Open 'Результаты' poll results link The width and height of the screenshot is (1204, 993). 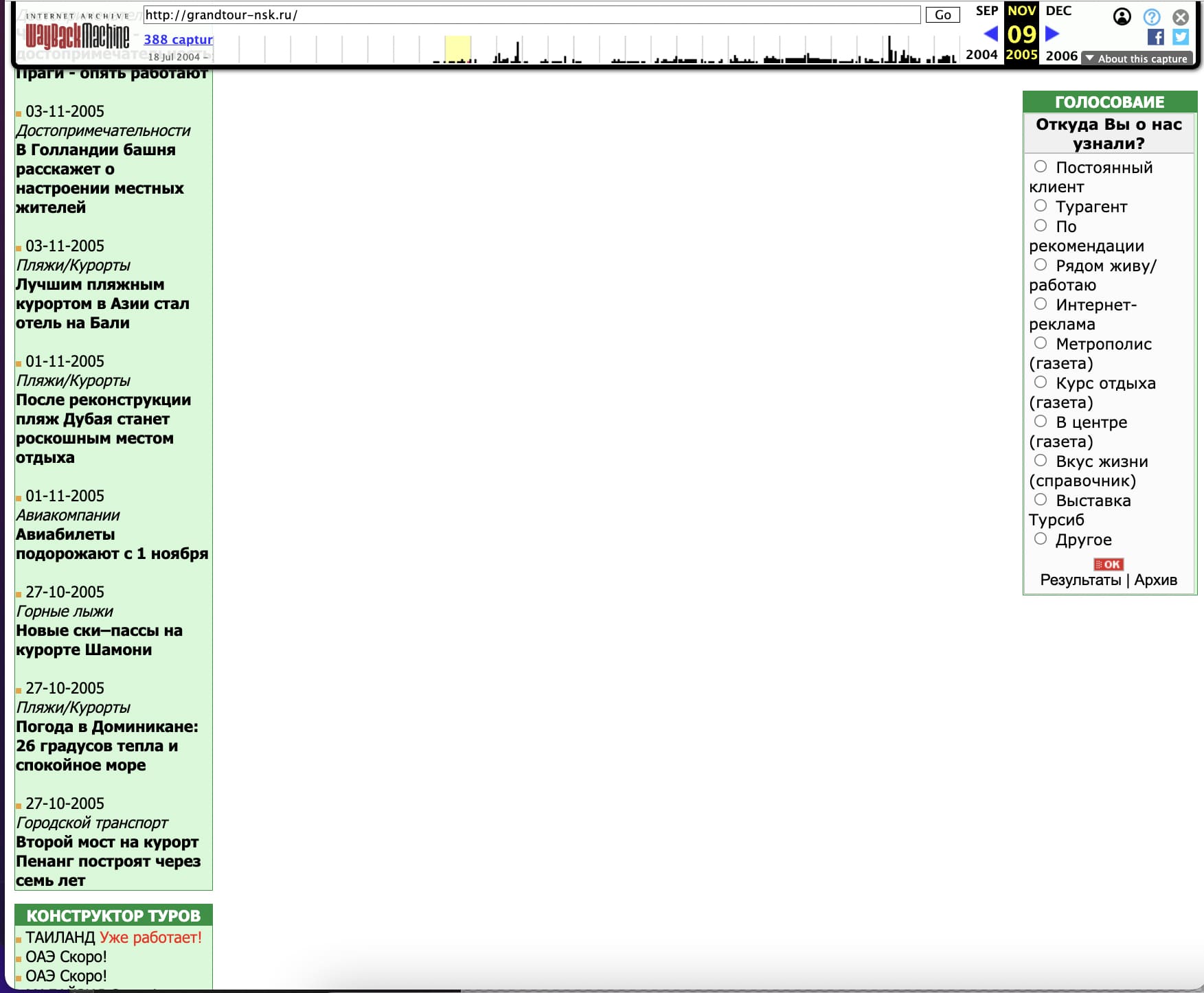(x=1080, y=580)
